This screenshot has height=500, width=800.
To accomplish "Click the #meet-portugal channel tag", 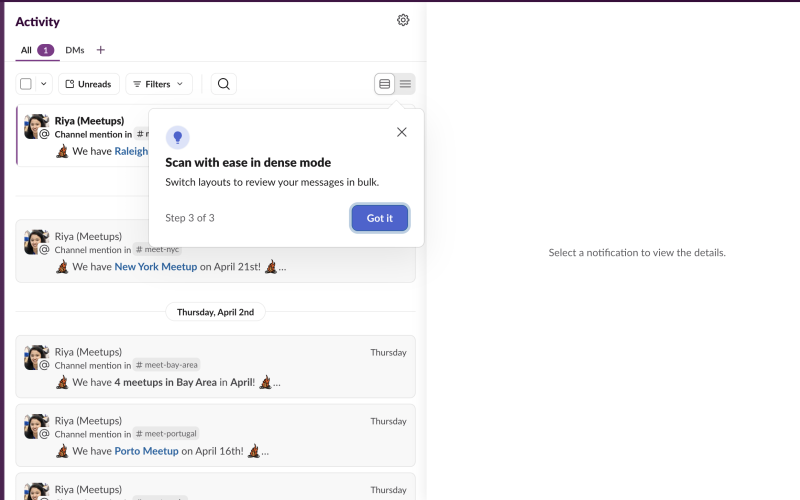I will coord(166,433).
